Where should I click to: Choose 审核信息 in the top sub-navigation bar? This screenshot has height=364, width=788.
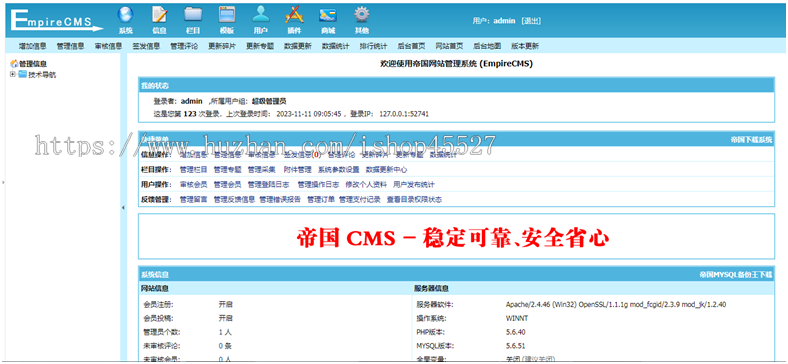pos(108,46)
